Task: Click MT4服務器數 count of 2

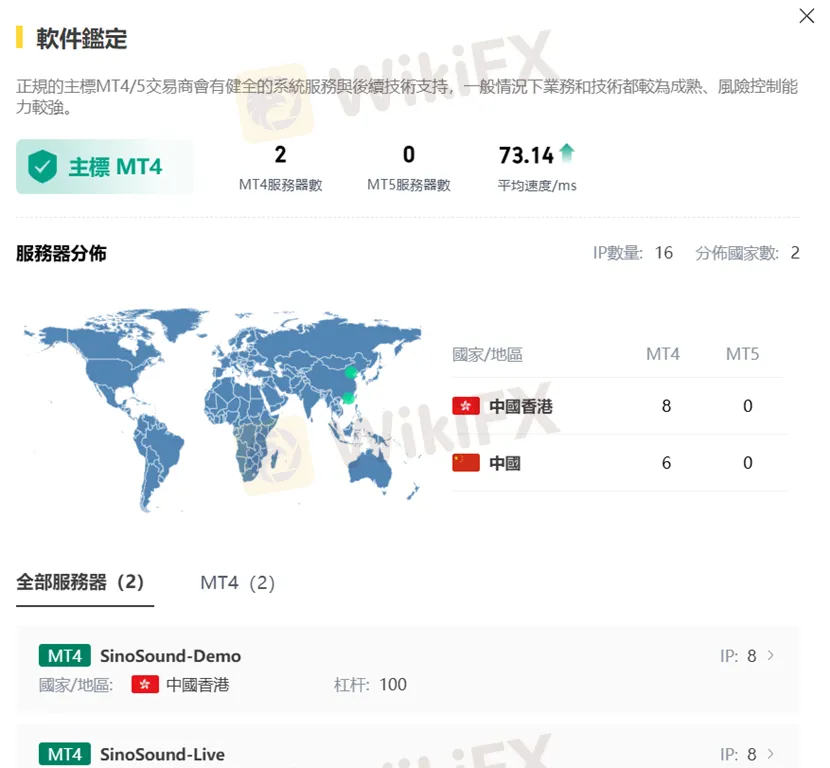Action: point(280,155)
